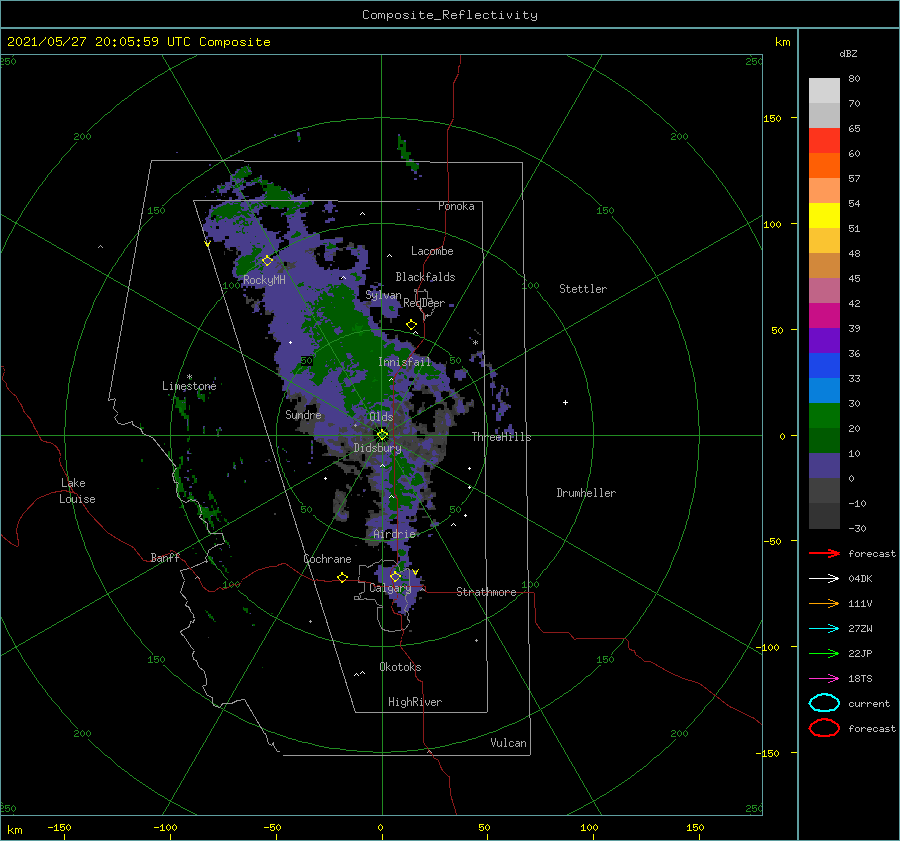Select the 20 dBZ green color swatch
The width and height of the screenshot is (900, 841).
coord(824,440)
